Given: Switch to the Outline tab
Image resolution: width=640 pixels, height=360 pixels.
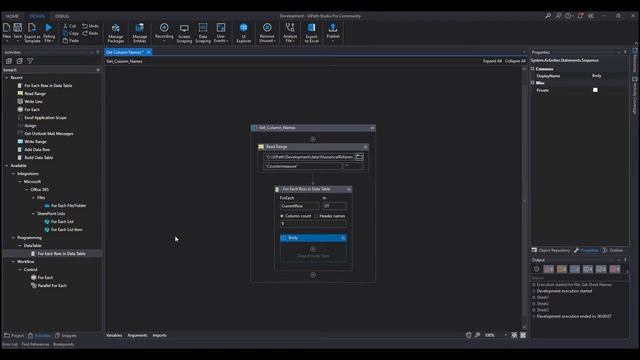Looking at the screenshot, I should point(613,250).
